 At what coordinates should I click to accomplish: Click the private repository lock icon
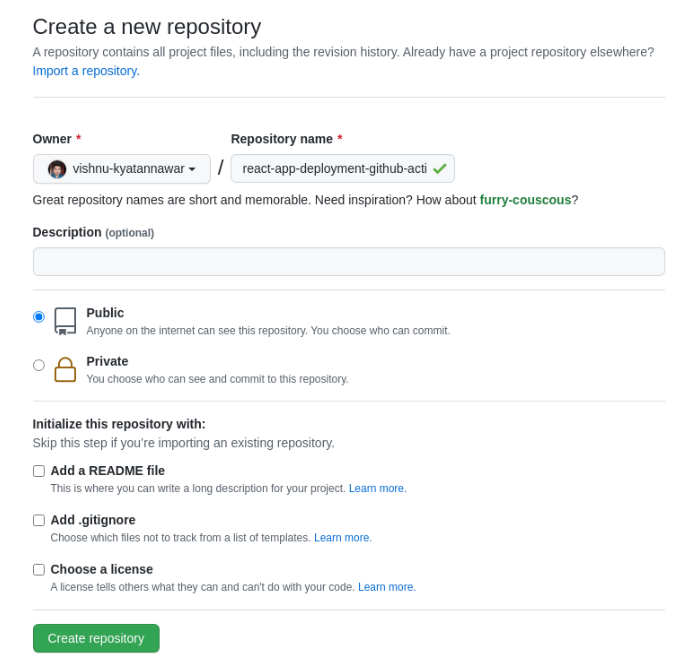65,369
